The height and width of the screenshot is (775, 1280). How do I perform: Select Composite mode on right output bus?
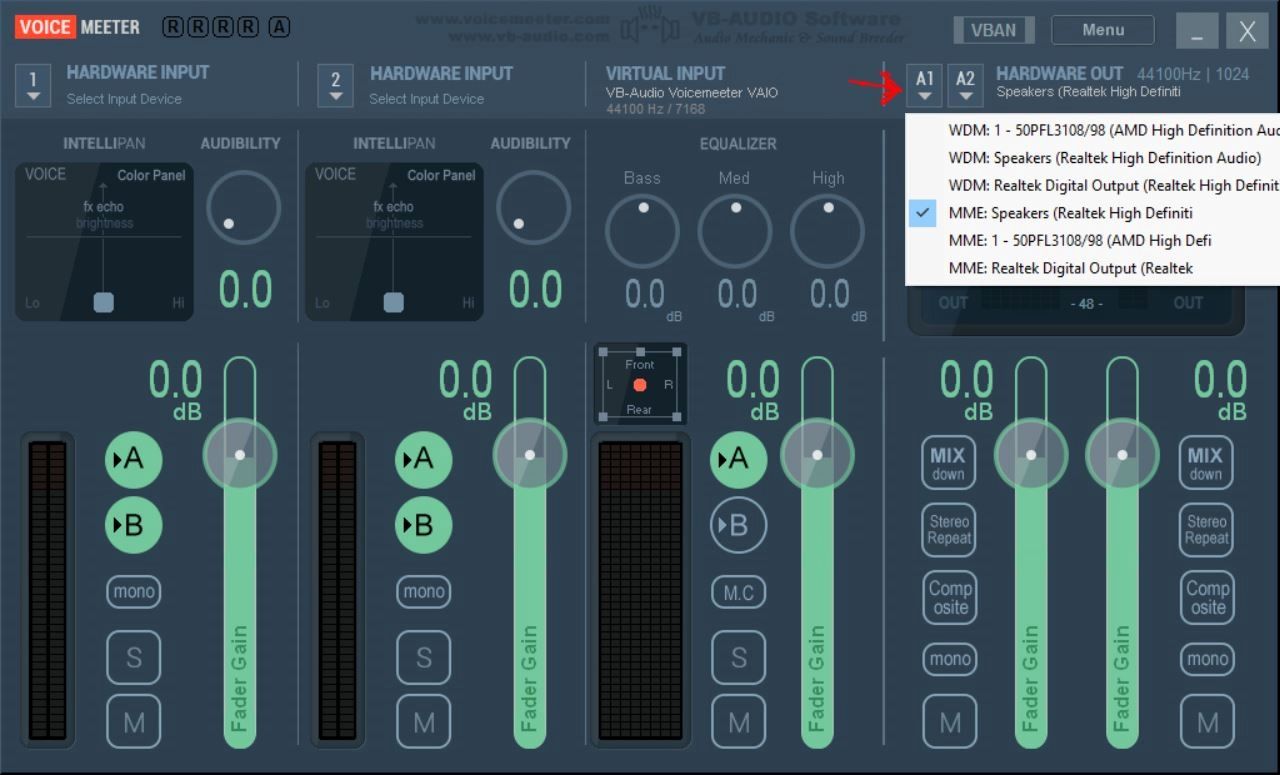click(x=1206, y=597)
